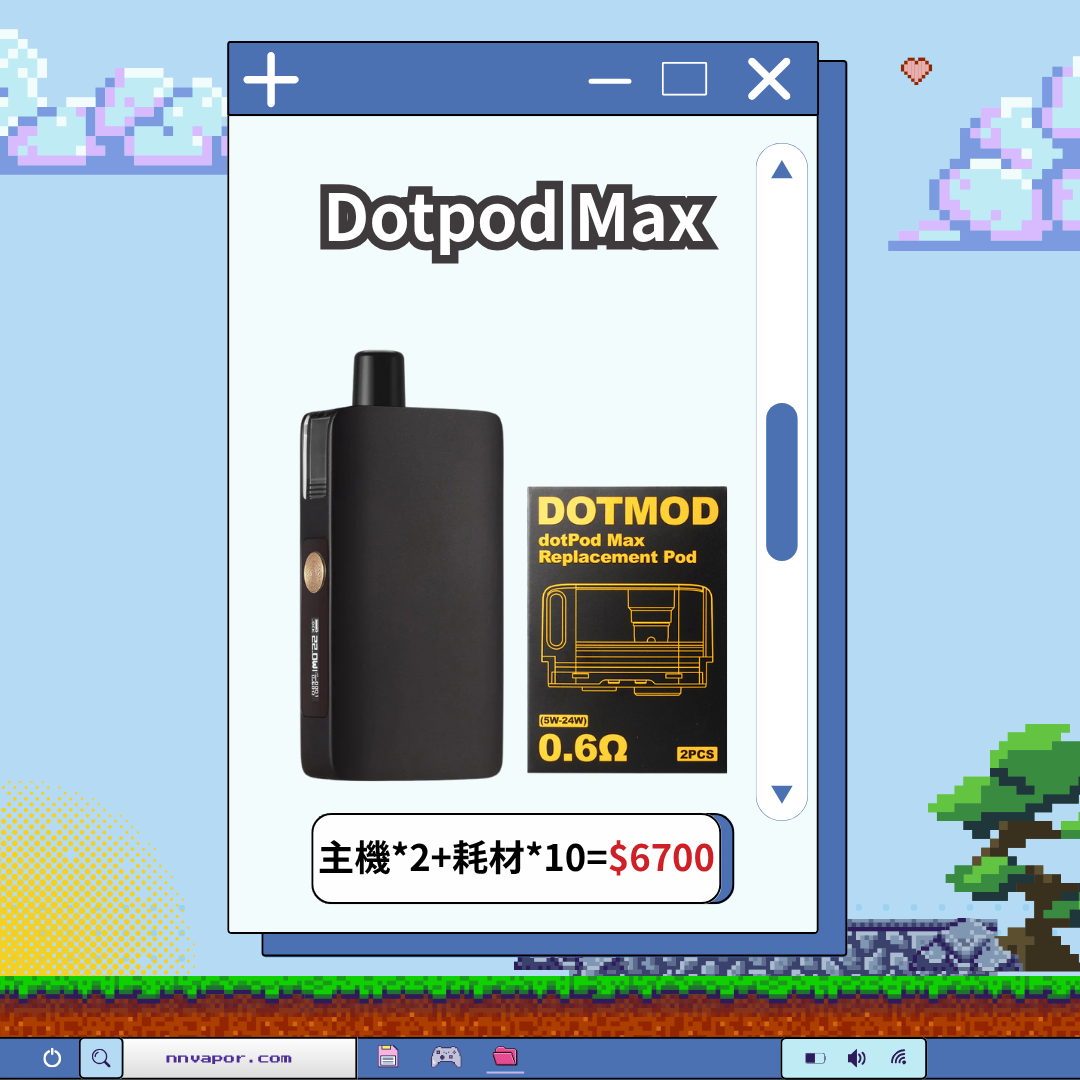Close the Dotpod Max window
1080x1080 pixels.
pos(769,79)
